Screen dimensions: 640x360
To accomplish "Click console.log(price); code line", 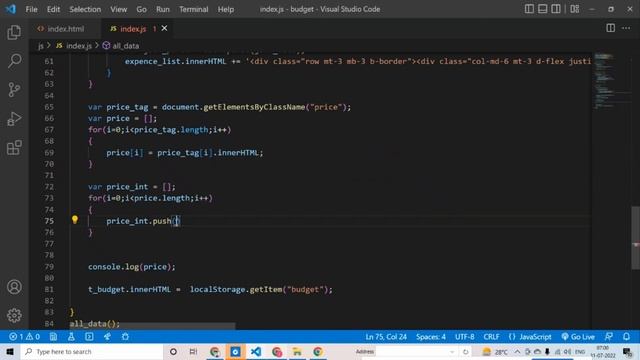I will pyautogui.click(x=131, y=267).
